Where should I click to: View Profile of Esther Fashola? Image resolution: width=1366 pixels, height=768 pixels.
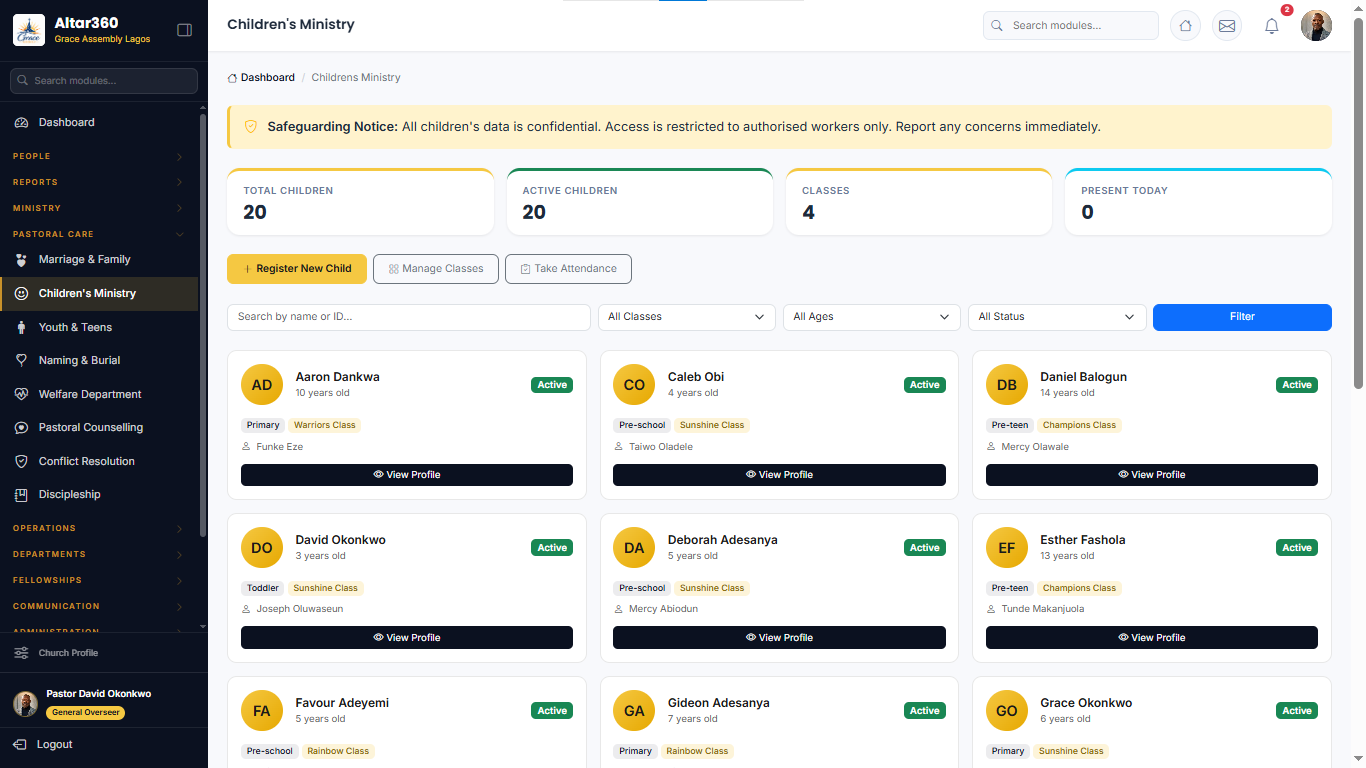pos(1152,638)
